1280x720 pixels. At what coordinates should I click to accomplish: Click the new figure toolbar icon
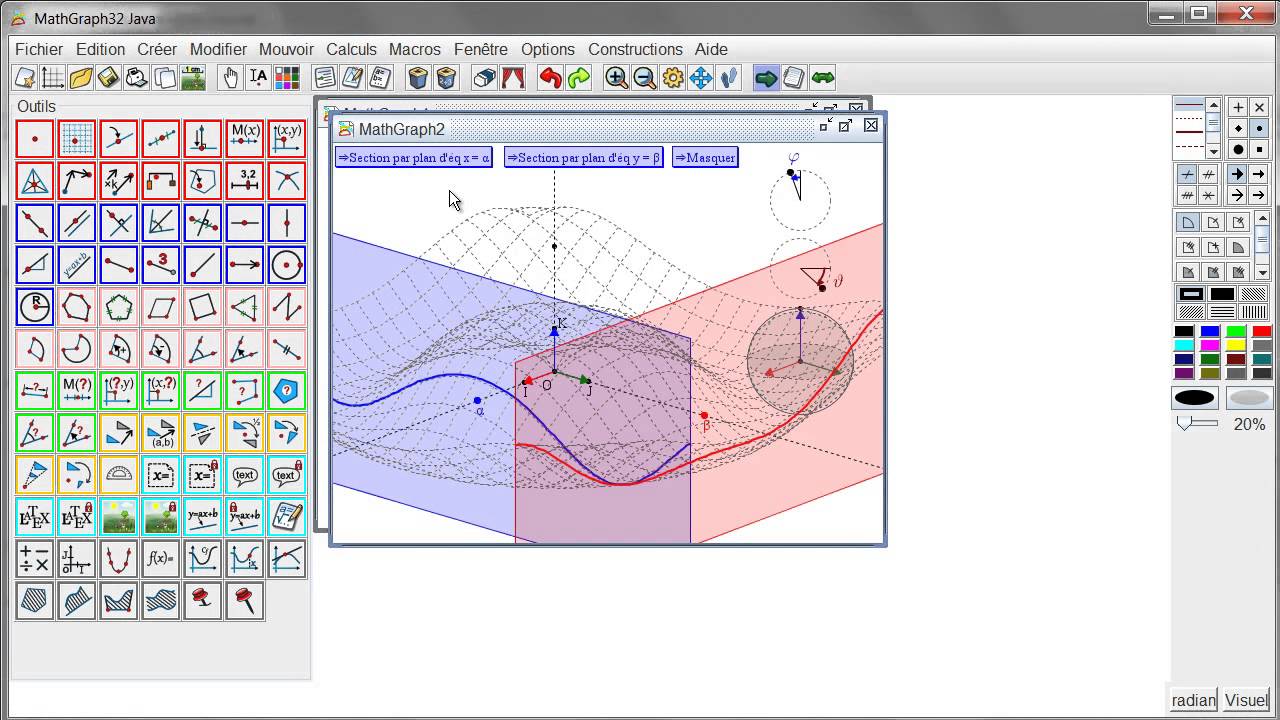(25, 78)
